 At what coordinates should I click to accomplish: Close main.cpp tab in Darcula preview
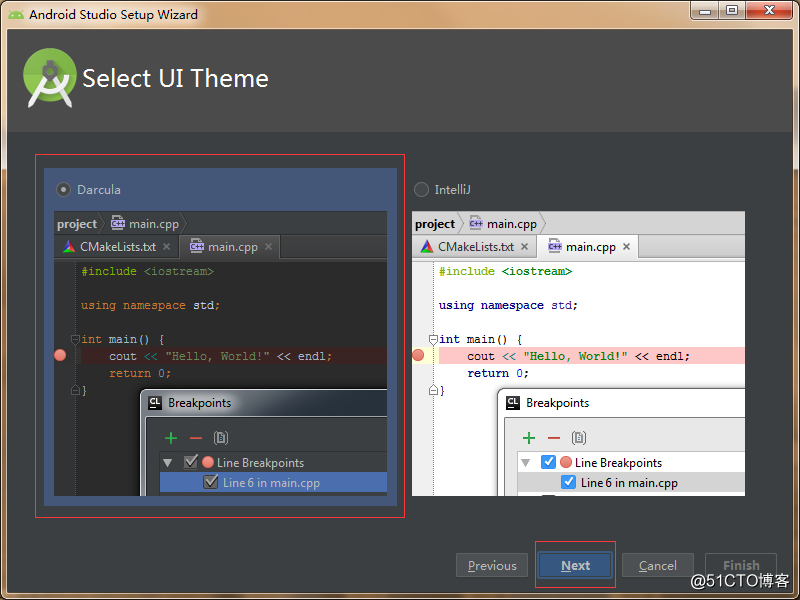268,247
